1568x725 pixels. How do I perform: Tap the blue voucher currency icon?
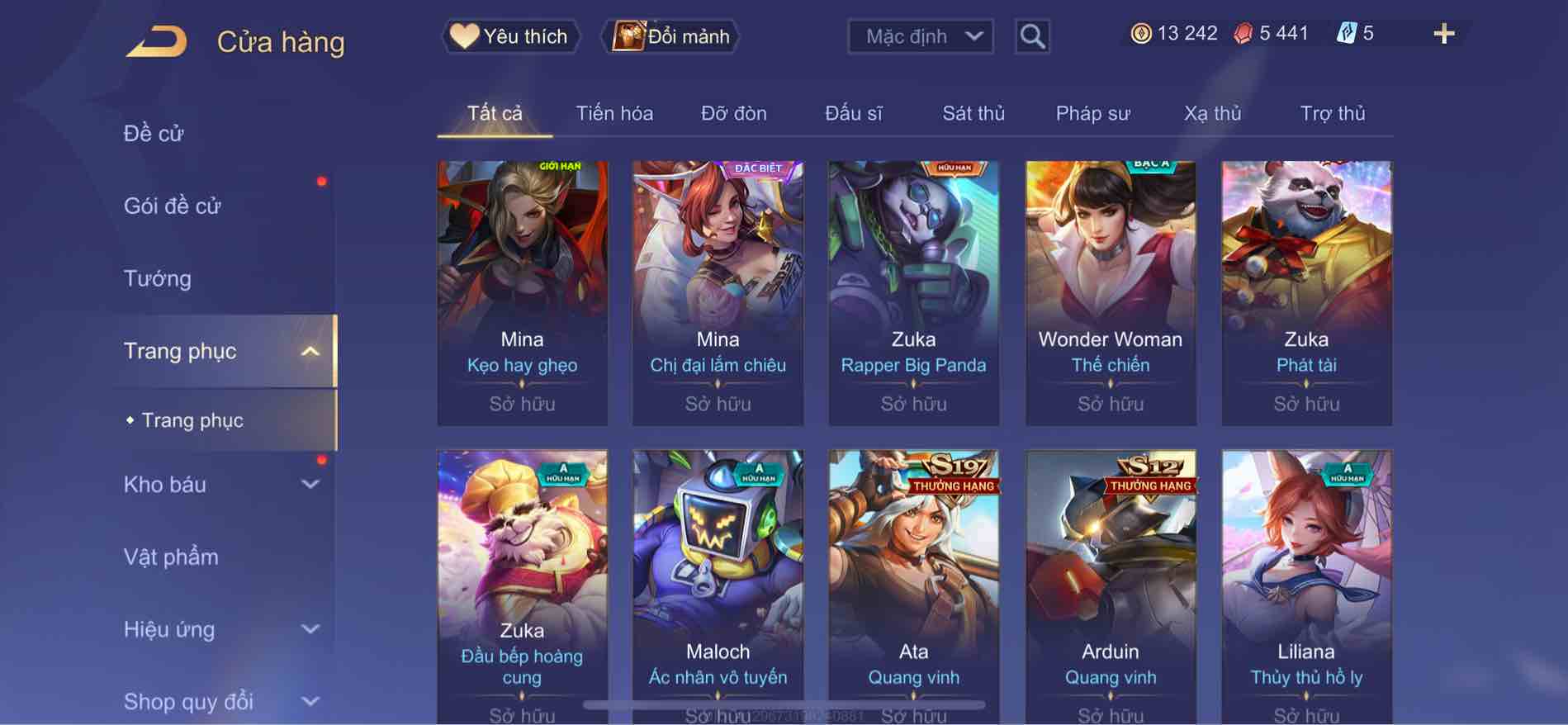coord(1347,34)
